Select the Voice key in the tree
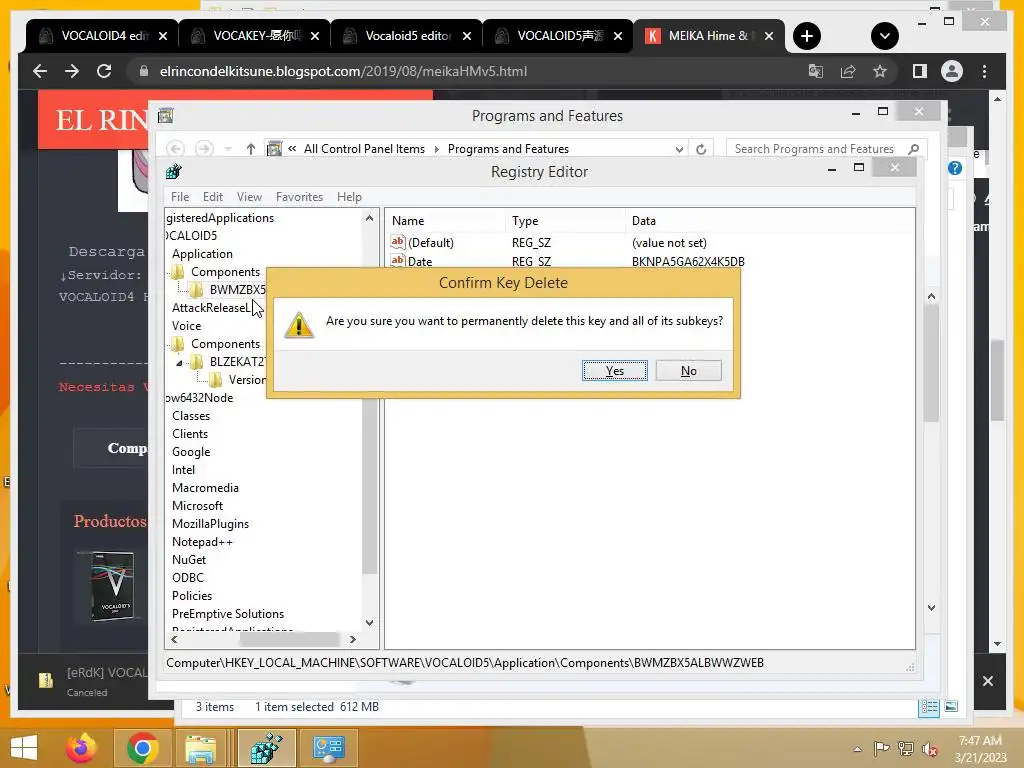Viewport: 1024px width, 768px height. (x=186, y=325)
